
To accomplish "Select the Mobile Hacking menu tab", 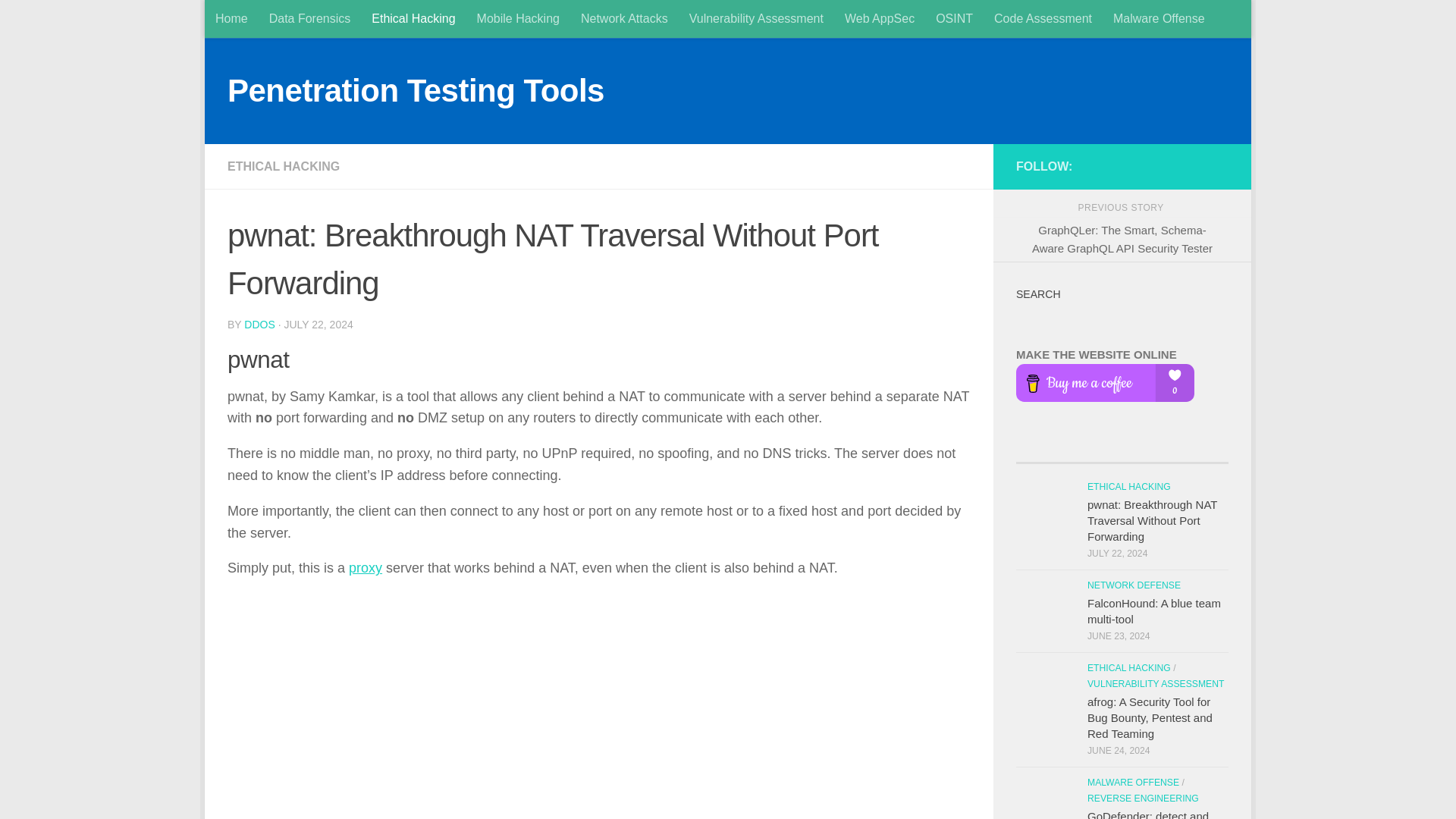I will [518, 18].
